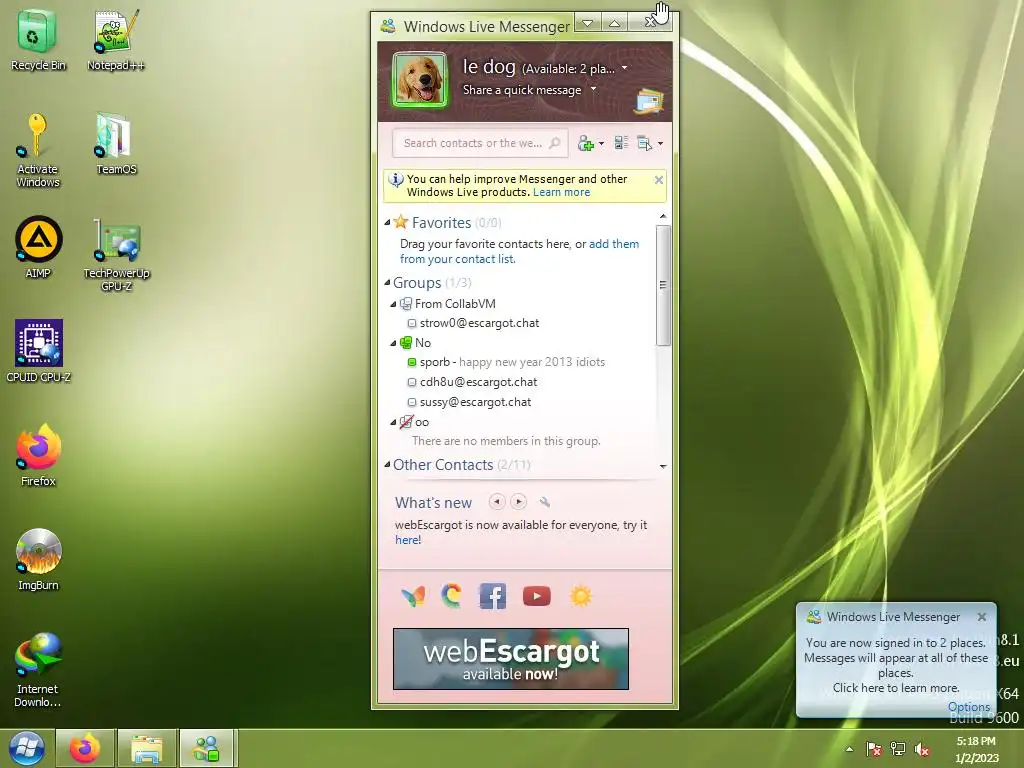The width and height of the screenshot is (1024, 768).
Task: Click the show menu icon in Messenger toolbar
Action: coord(645,143)
